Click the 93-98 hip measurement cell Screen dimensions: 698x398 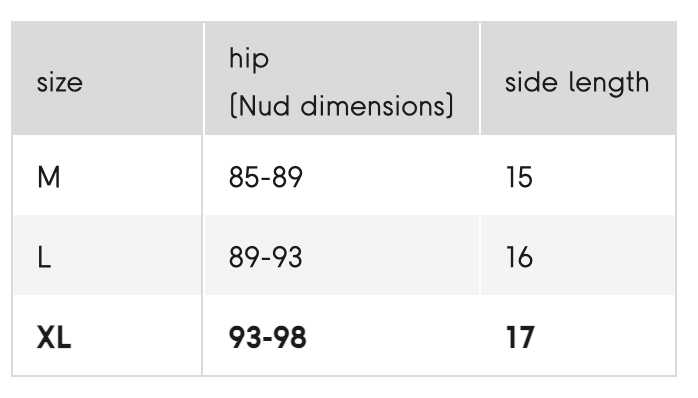click(342, 336)
